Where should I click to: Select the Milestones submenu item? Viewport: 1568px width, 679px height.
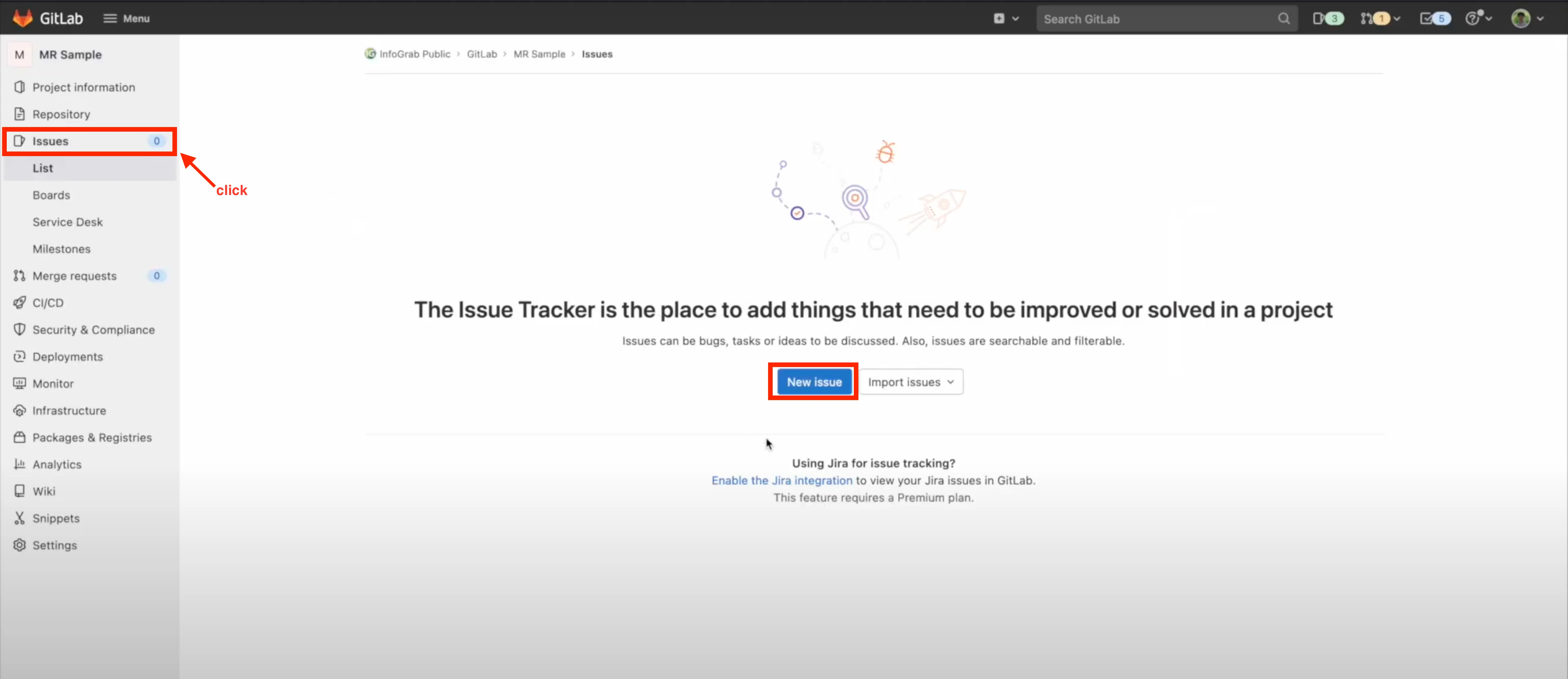click(x=62, y=249)
